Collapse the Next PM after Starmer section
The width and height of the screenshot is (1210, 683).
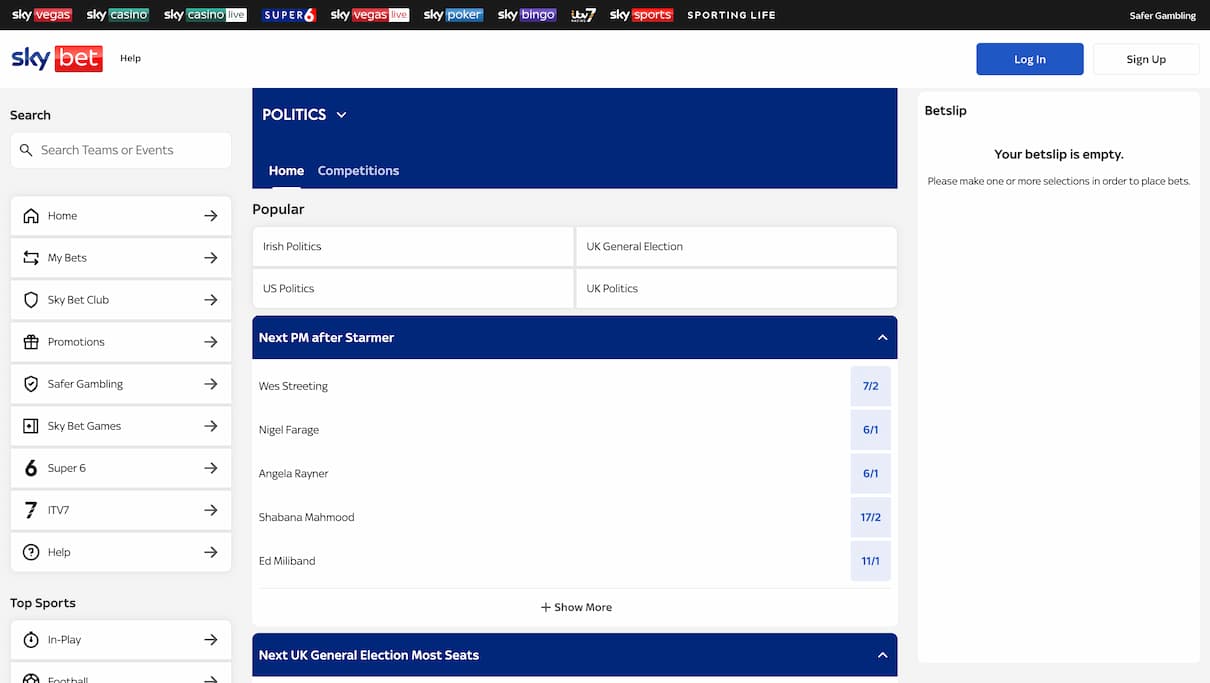[x=882, y=337]
